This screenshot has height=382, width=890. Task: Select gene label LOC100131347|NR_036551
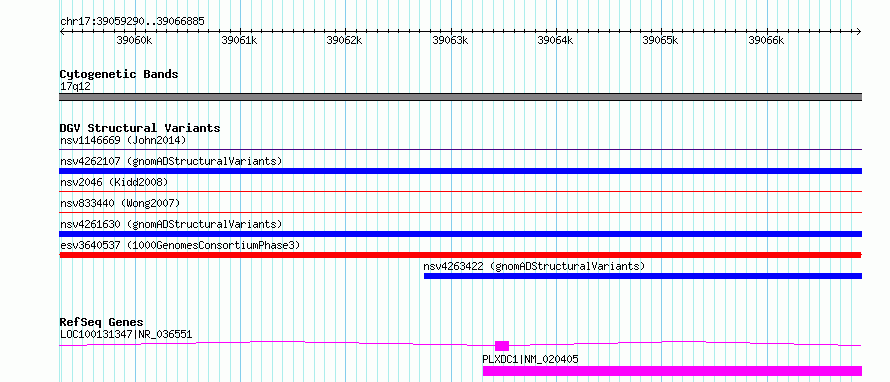pyautogui.click(x=126, y=334)
